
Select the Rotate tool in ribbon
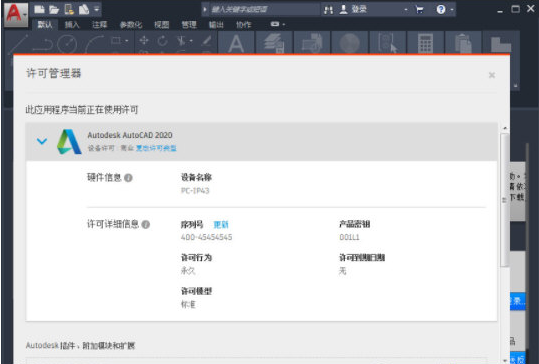coord(162,41)
